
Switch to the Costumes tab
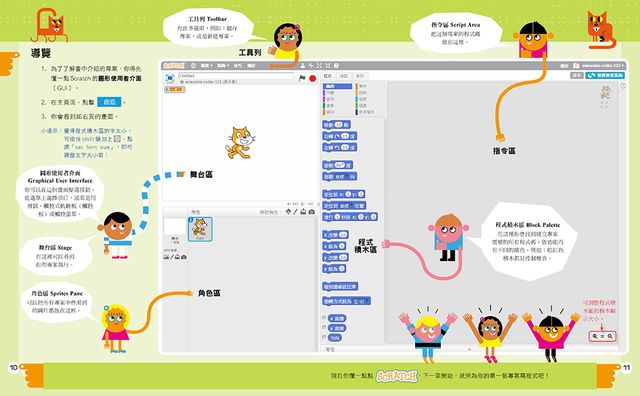click(344, 76)
